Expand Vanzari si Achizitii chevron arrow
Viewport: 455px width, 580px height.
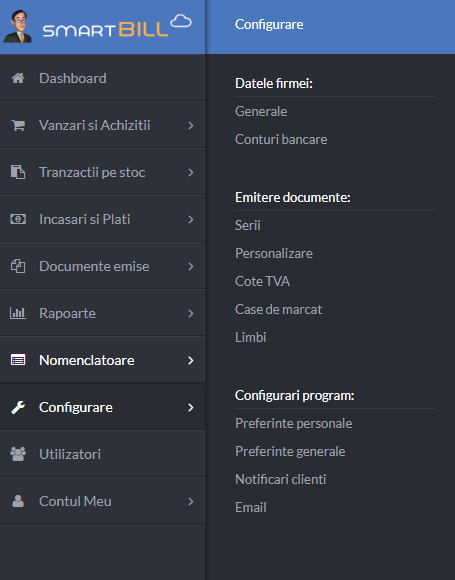(191, 125)
